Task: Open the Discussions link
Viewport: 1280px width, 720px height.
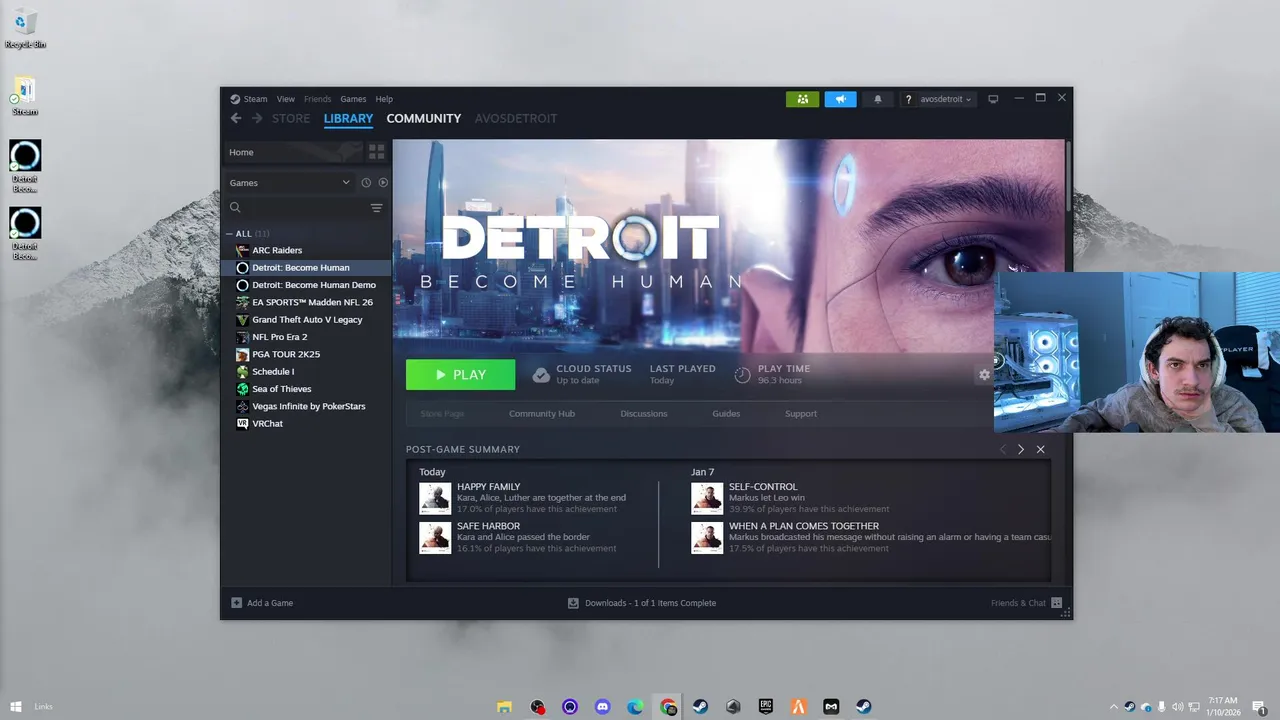Action: [x=644, y=414]
